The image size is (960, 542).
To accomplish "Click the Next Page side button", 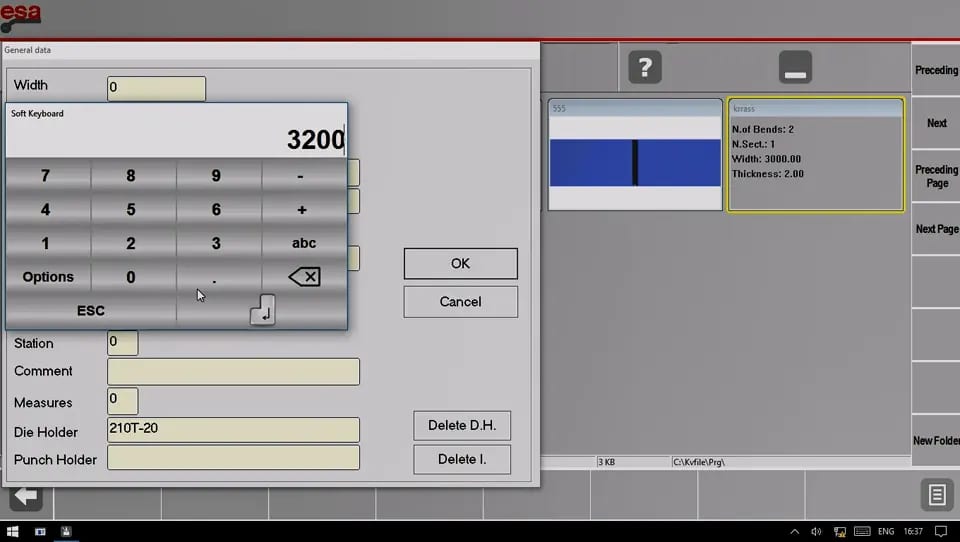I will pyautogui.click(x=936, y=228).
